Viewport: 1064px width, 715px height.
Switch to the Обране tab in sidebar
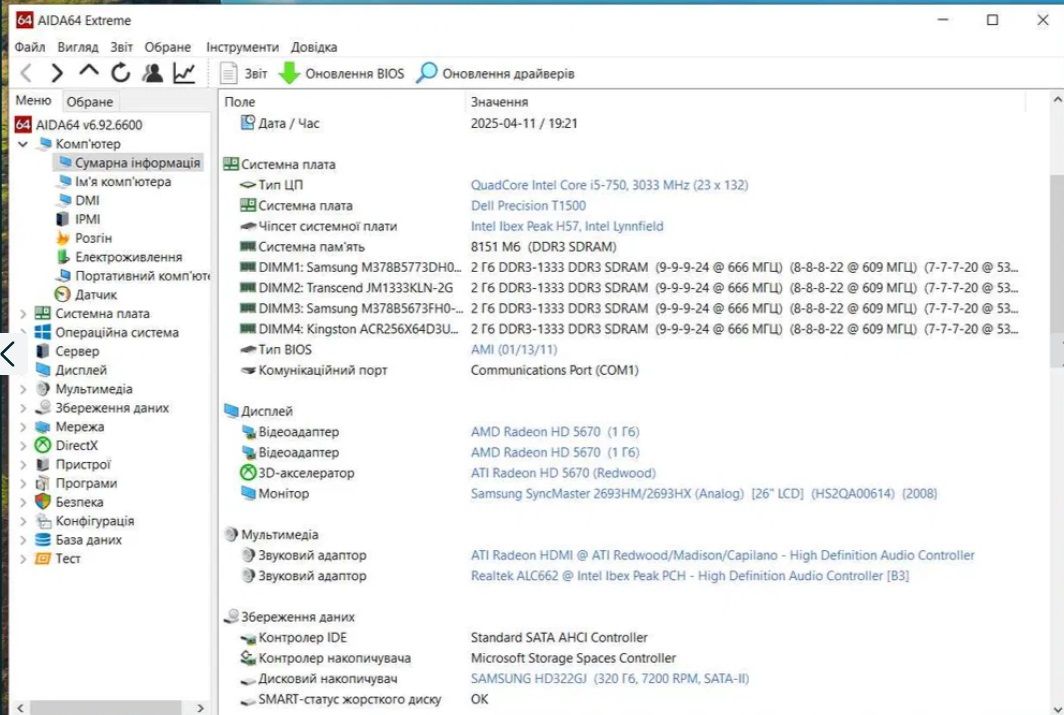(90, 102)
